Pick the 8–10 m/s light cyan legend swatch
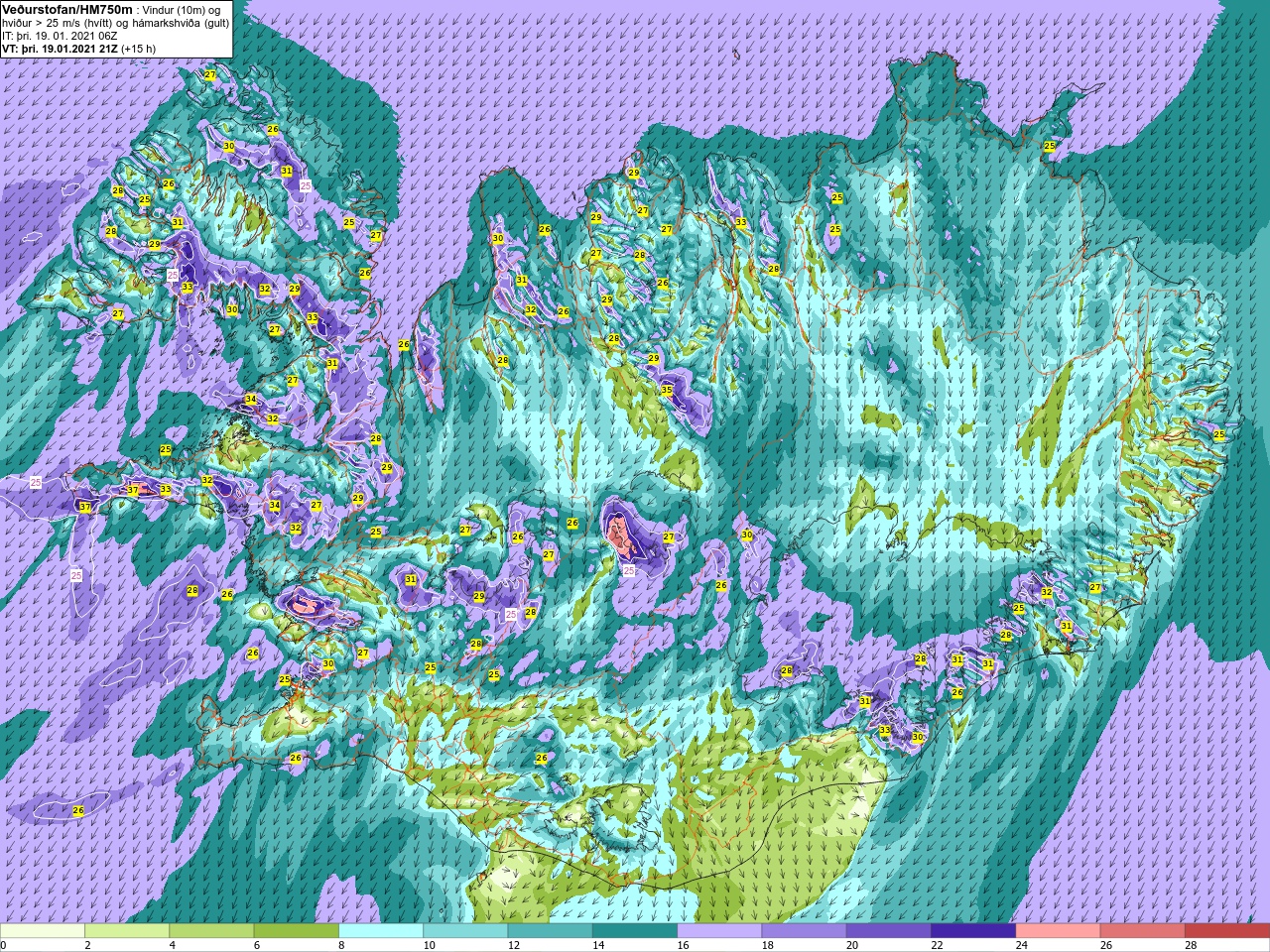The height and width of the screenshot is (952, 1270). [x=381, y=931]
